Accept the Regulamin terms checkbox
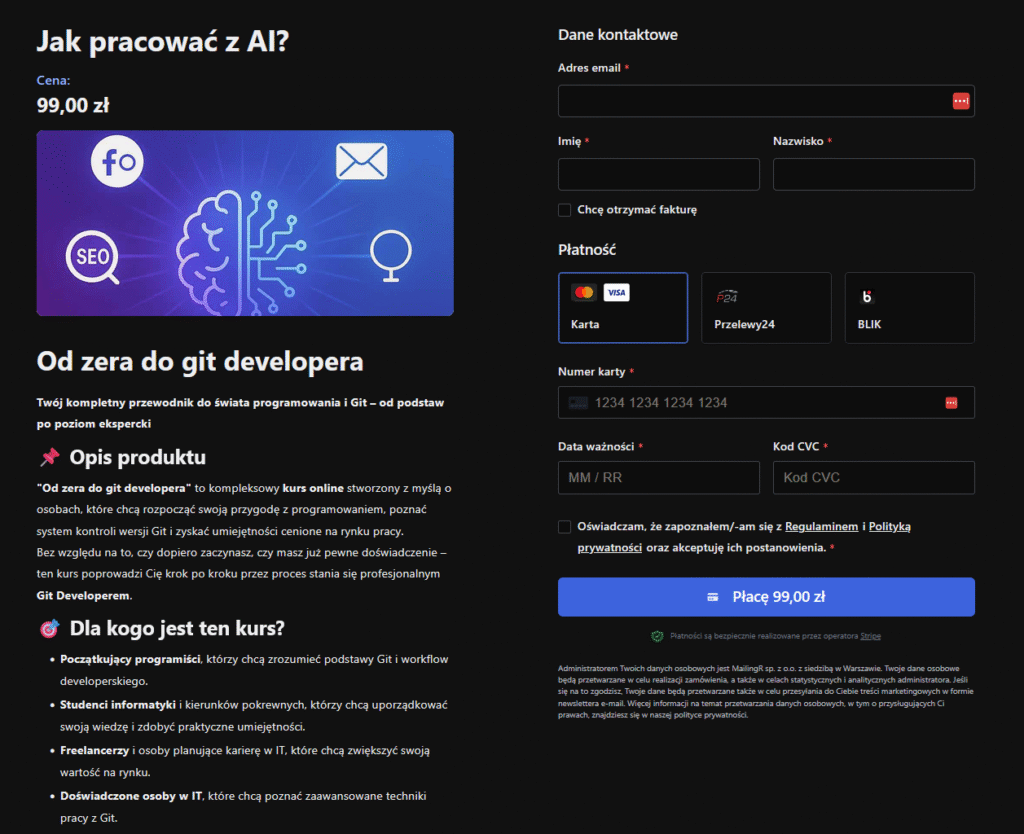The image size is (1024, 834). tap(565, 527)
